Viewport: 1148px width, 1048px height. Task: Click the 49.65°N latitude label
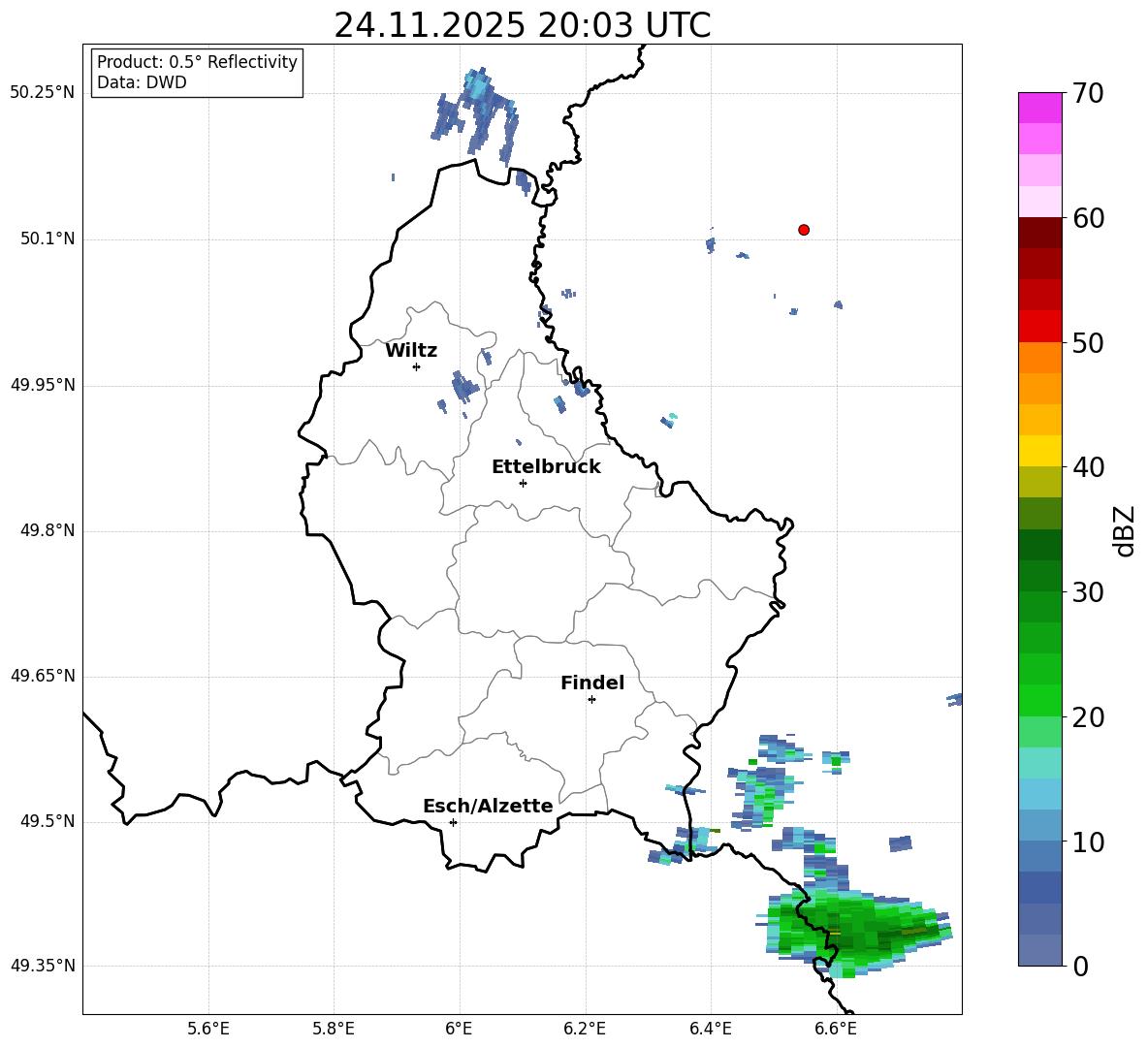[43, 676]
